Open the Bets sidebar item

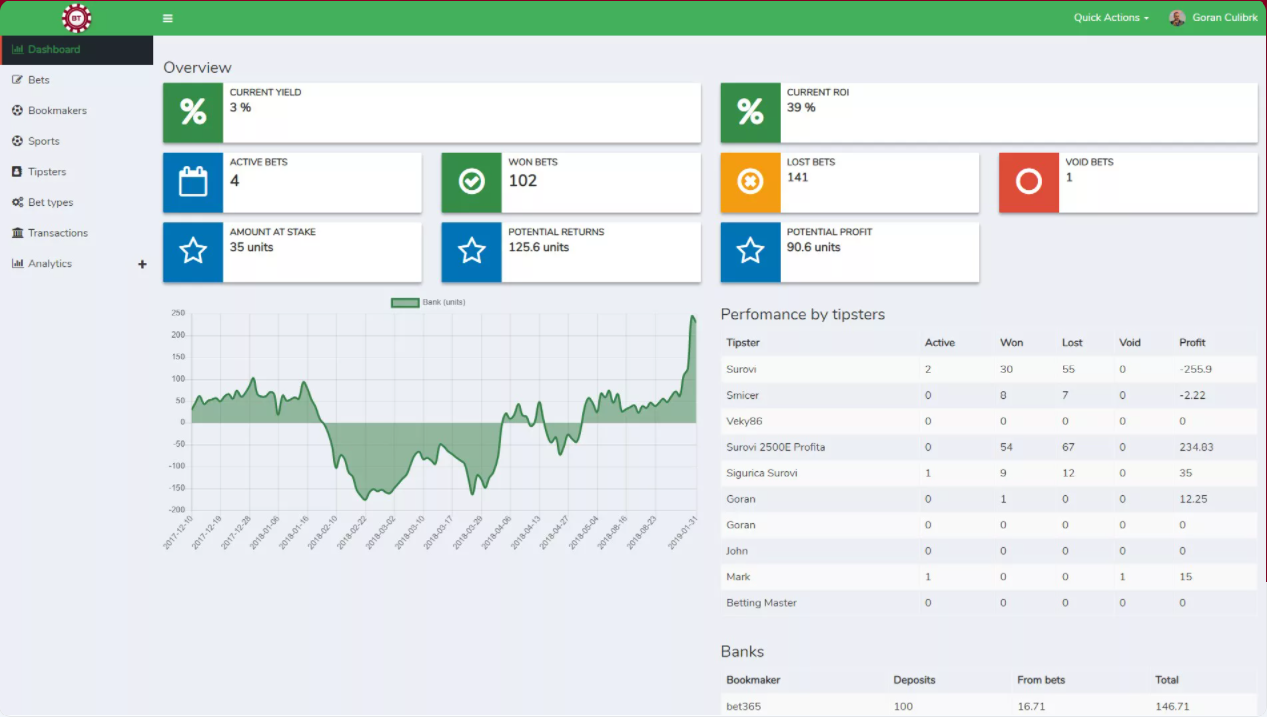[x=76, y=80]
